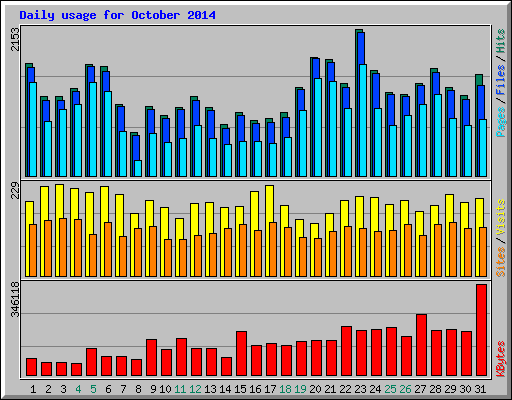This screenshot has width=512, height=400.
Task: Select day label 13 on the axis
Action: [210, 389]
